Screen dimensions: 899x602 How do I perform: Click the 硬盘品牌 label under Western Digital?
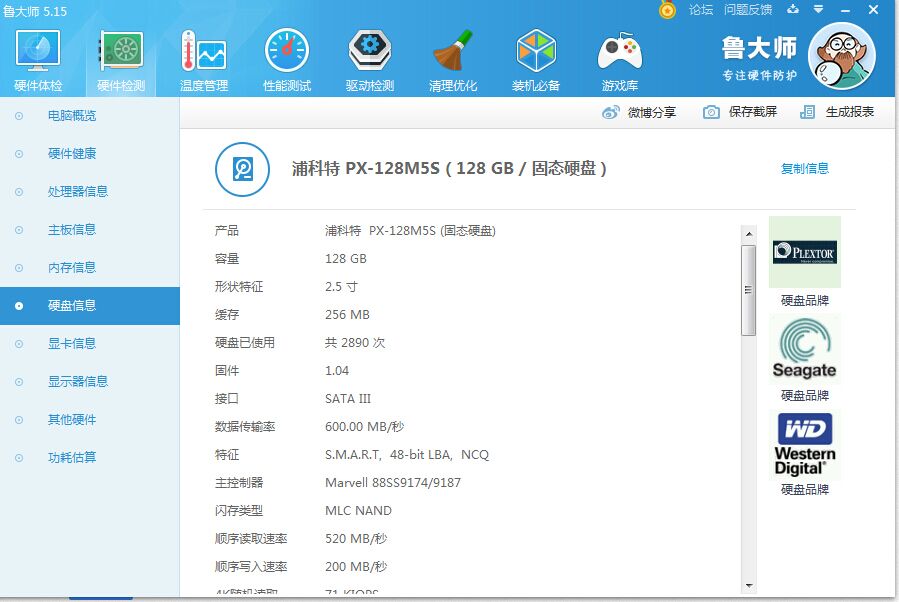[805, 490]
